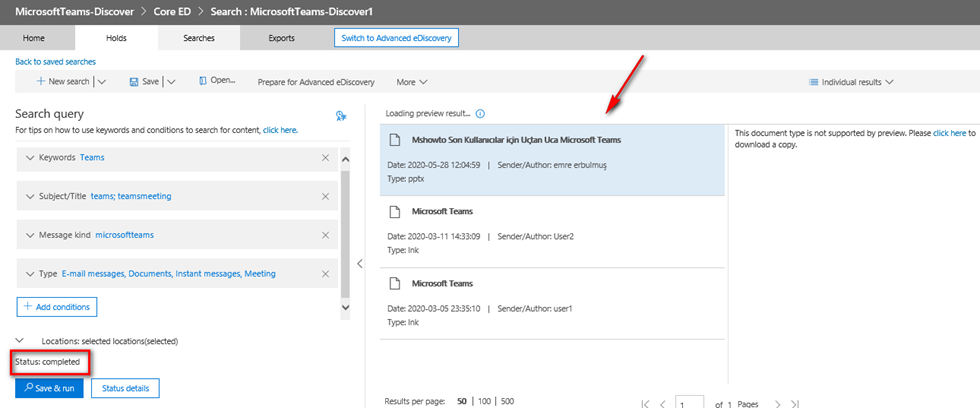Follow the Back to saved searches link
Viewport: 980px width, 408px height.
[x=56, y=62]
